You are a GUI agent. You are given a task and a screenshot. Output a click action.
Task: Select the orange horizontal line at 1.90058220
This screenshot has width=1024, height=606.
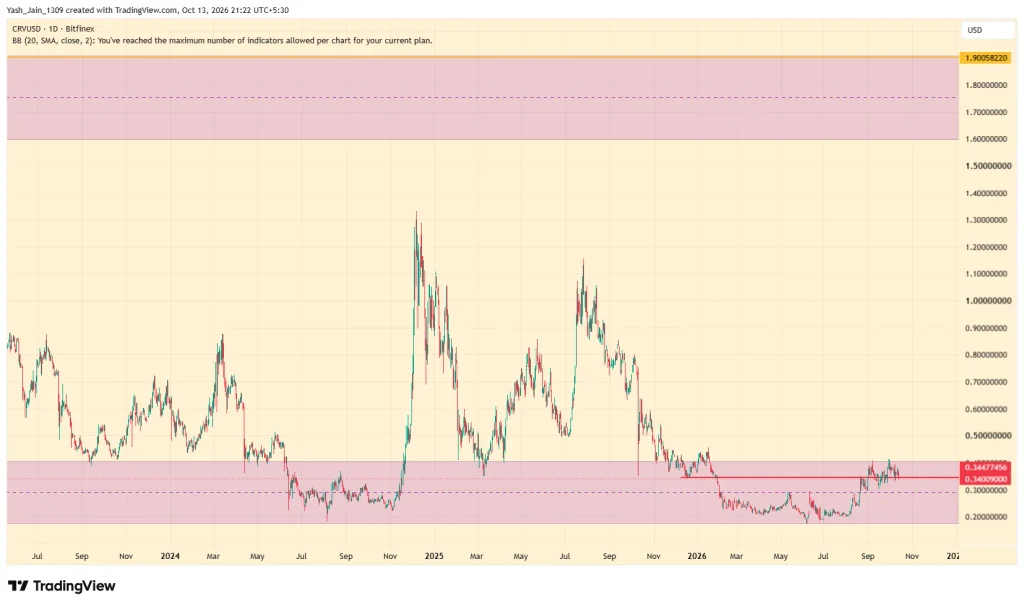[483, 57]
